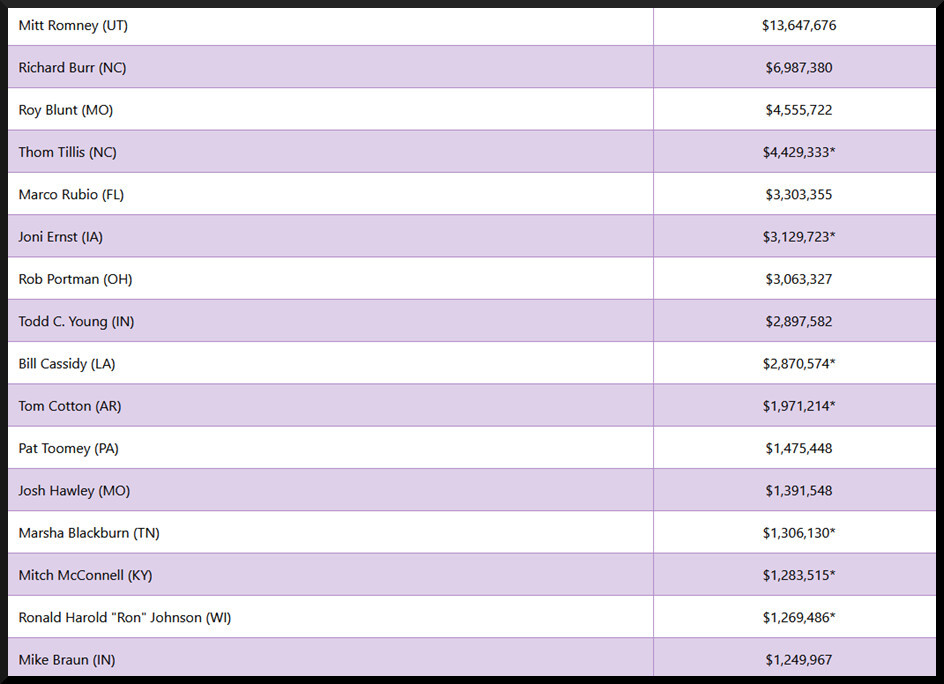Click the Mitt Romney (UT) name cell
The image size is (944, 684).
point(73,26)
